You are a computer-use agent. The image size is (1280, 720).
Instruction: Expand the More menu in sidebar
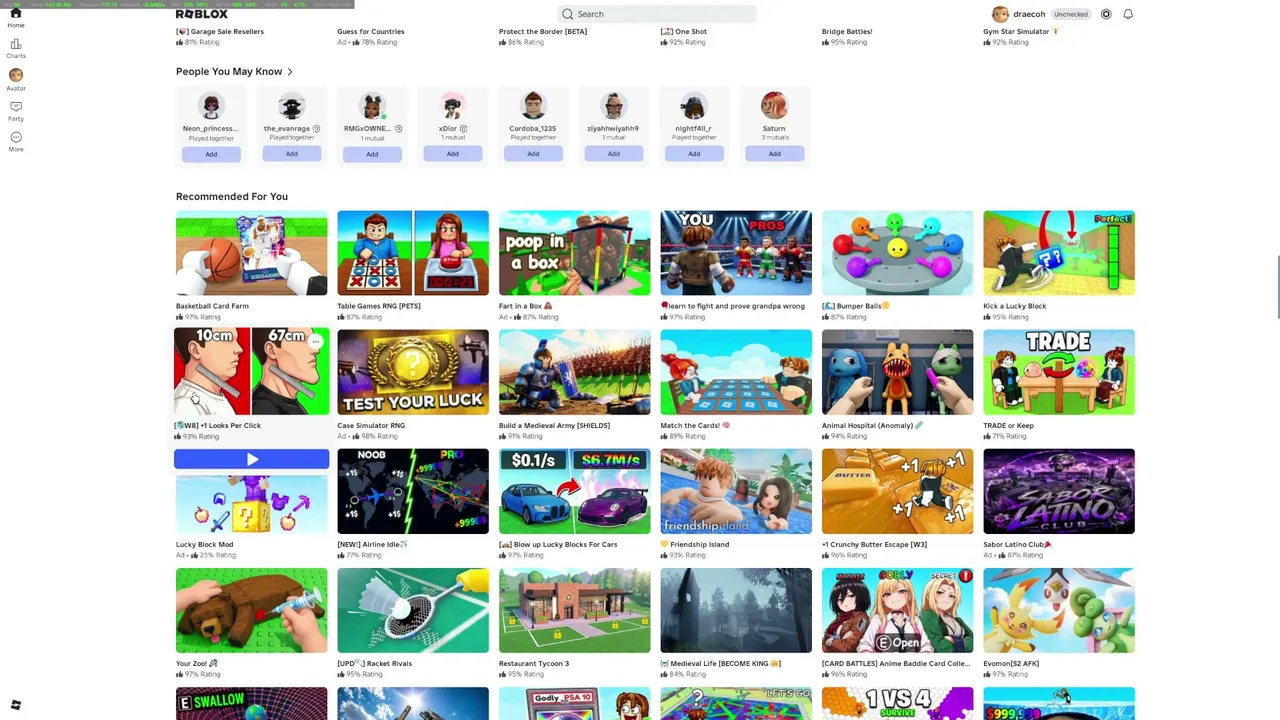(x=16, y=142)
